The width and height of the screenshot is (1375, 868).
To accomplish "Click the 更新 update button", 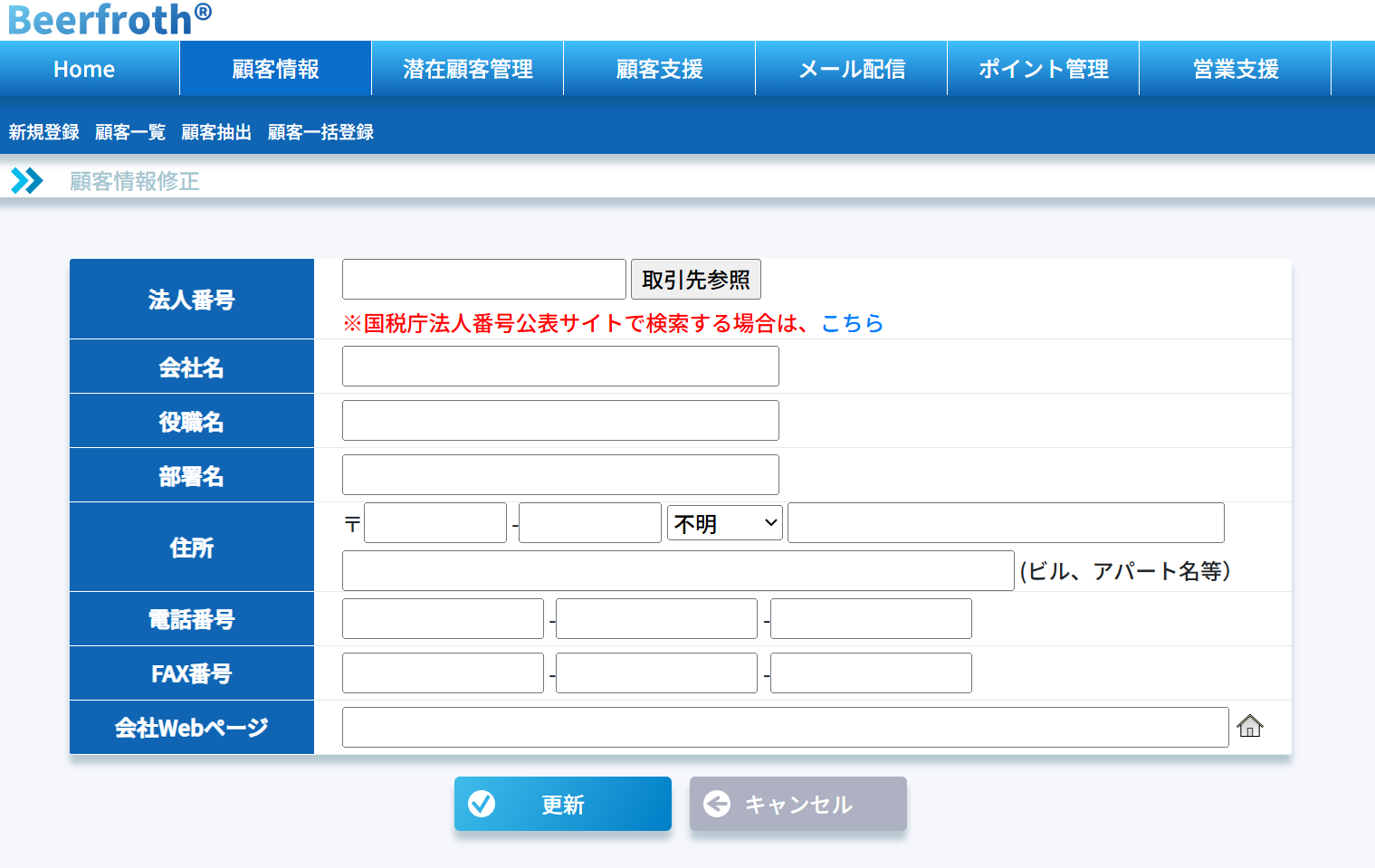I will point(562,804).
